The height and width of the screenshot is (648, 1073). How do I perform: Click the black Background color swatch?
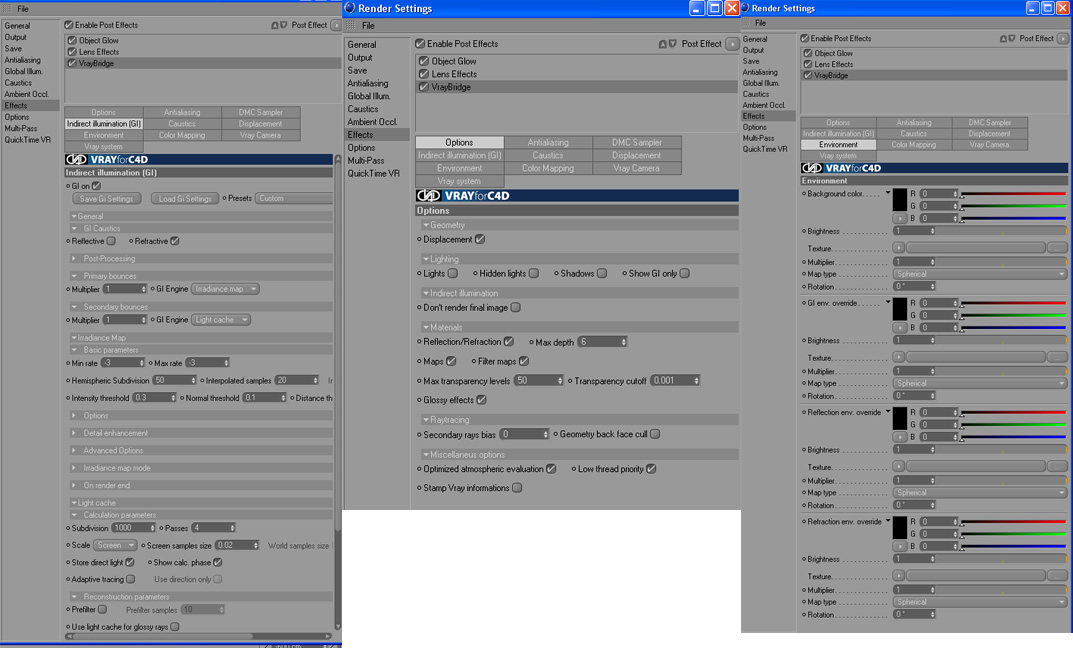[899, 200]
